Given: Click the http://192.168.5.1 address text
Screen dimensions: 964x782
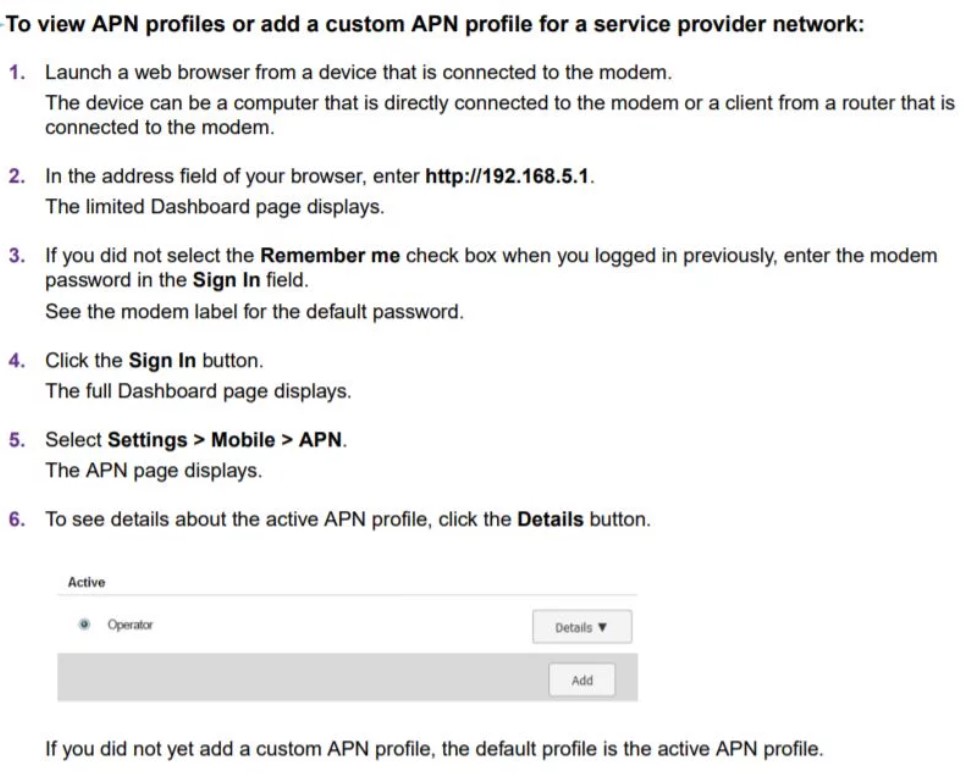Looking at the screenshot, I should click(x=507, y=176).
